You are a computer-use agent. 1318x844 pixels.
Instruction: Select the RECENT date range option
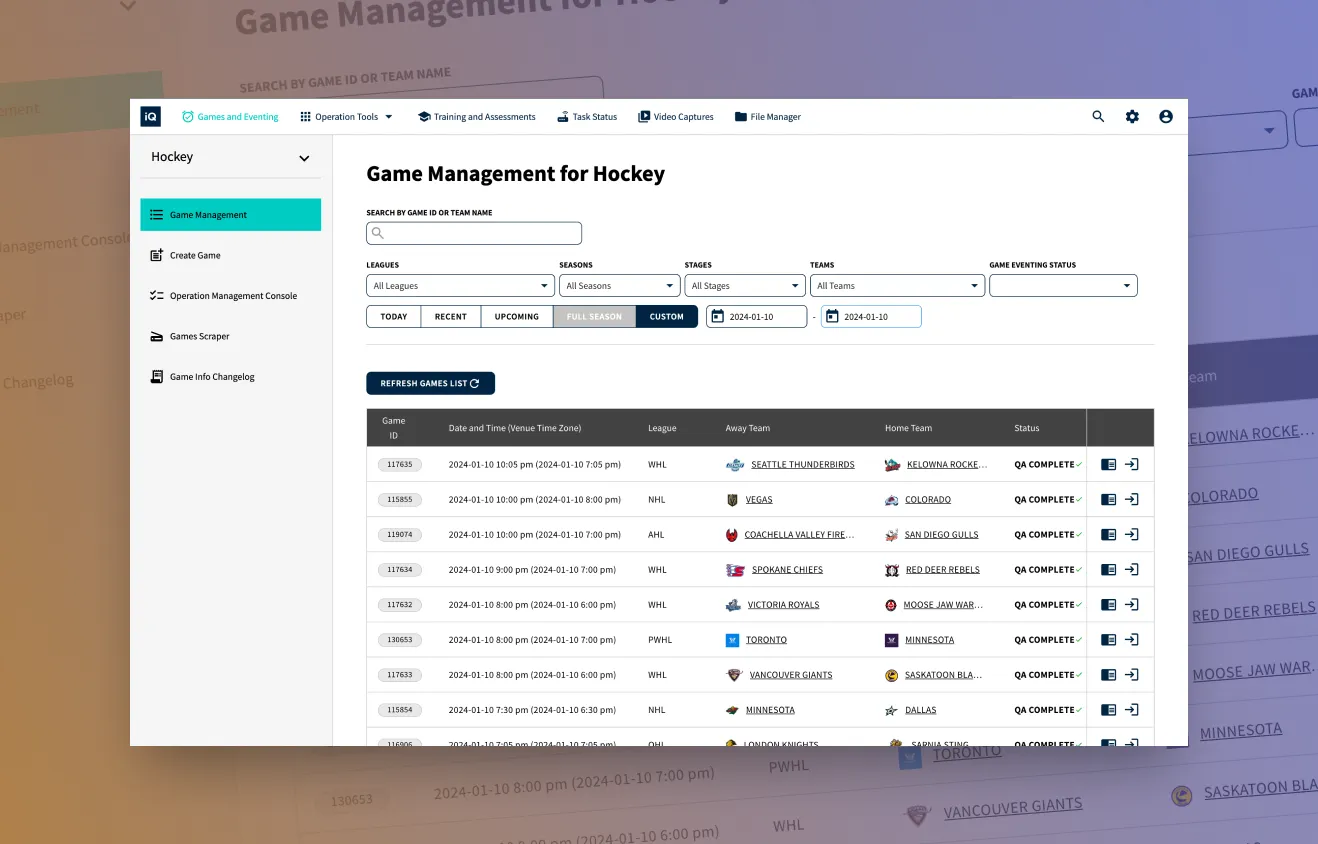[x=451, y=317]
